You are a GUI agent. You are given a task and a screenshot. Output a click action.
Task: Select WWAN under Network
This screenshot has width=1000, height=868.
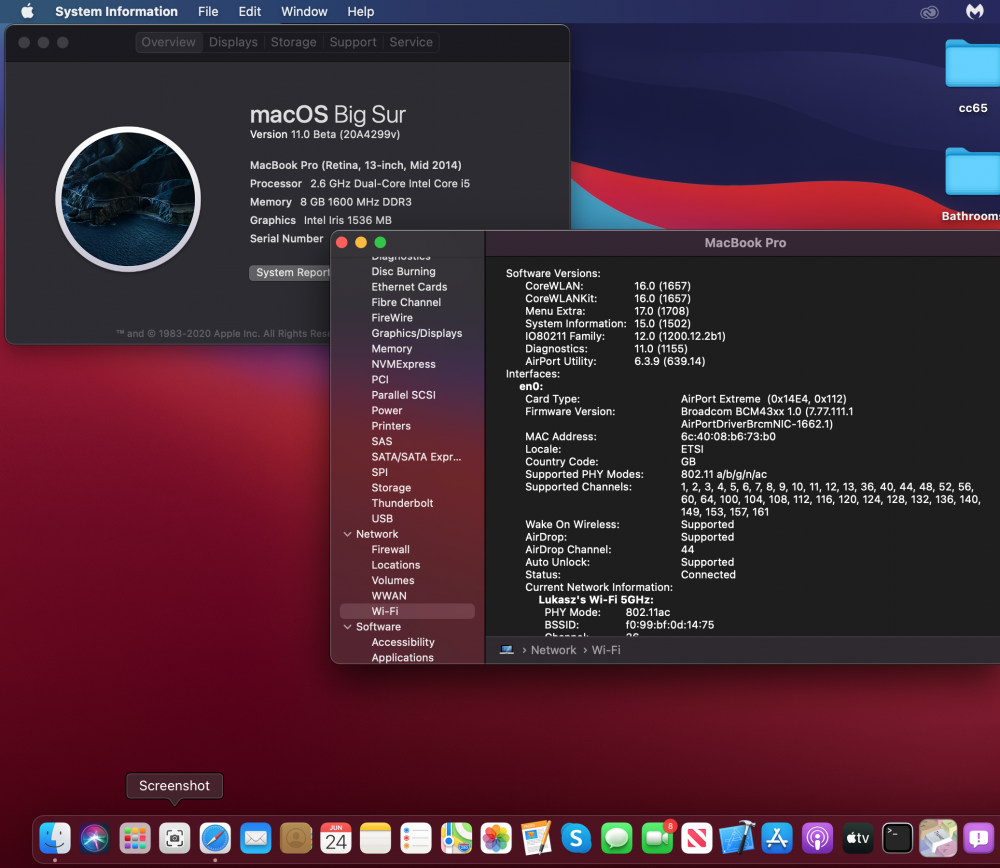tap(389, 596)
